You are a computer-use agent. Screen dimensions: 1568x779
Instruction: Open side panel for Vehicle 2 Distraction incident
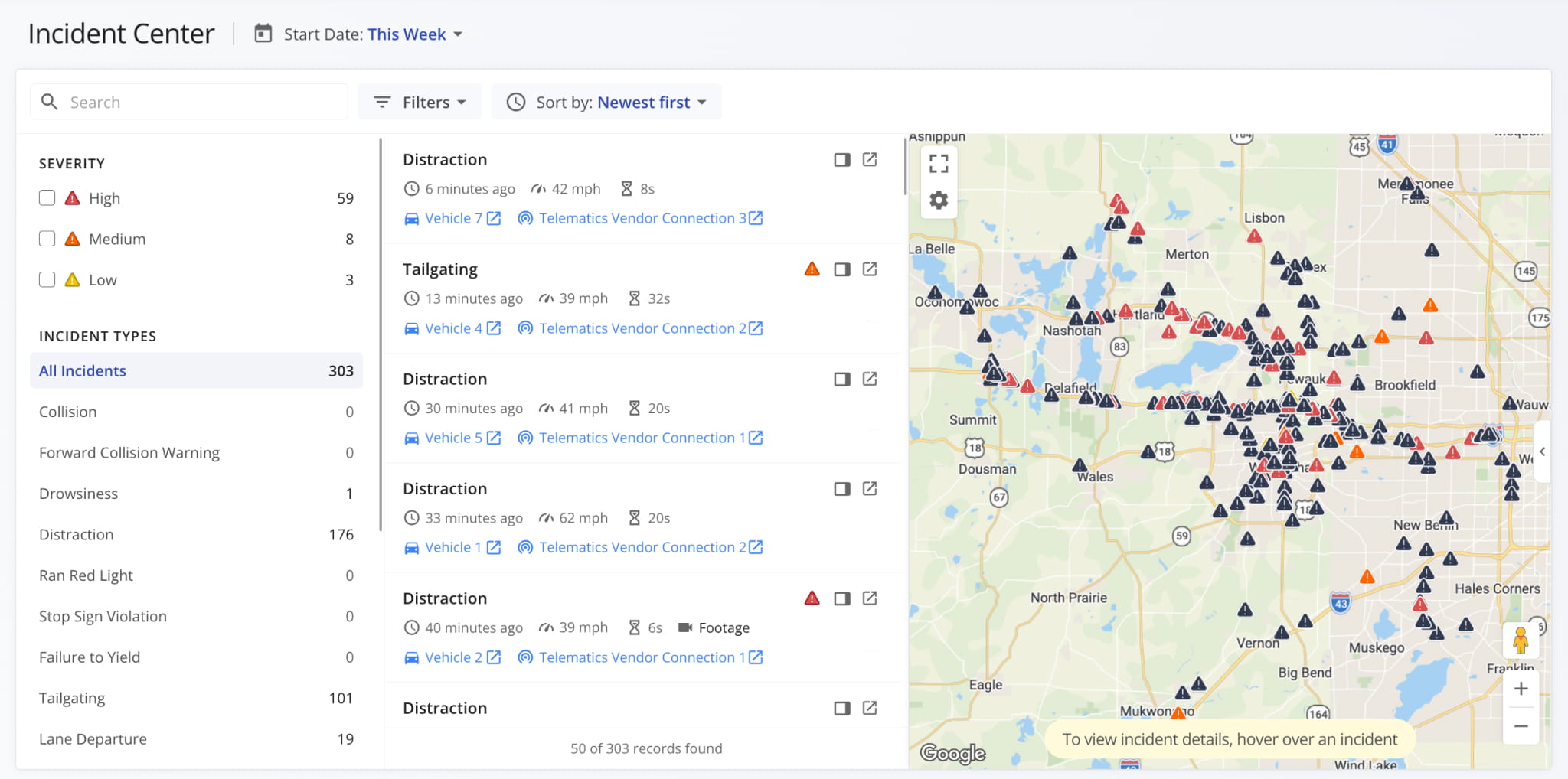point(842,598)
